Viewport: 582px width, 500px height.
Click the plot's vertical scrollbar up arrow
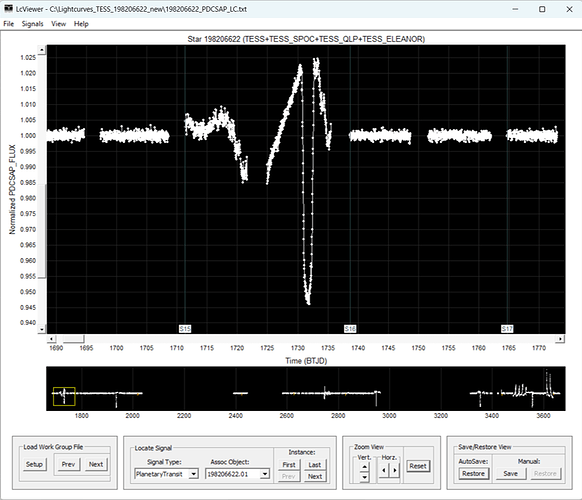(x=42, y=50)
